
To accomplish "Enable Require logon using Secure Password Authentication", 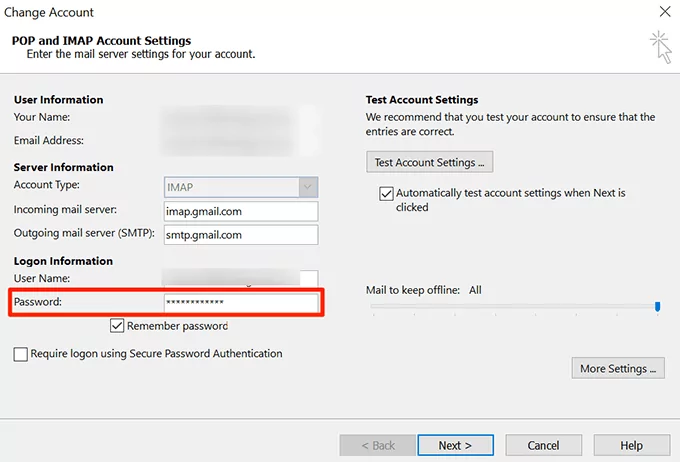I will [x=21, y=354].
